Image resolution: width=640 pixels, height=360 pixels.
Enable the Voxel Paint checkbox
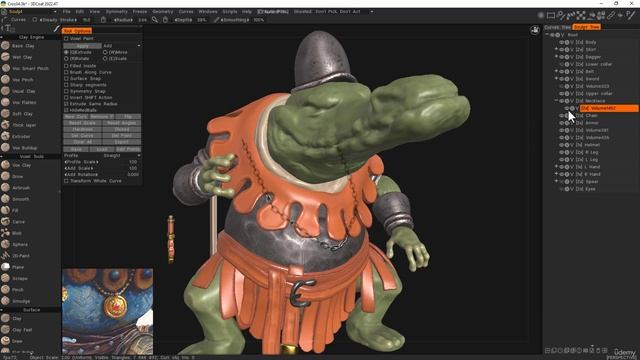(67, 38)
